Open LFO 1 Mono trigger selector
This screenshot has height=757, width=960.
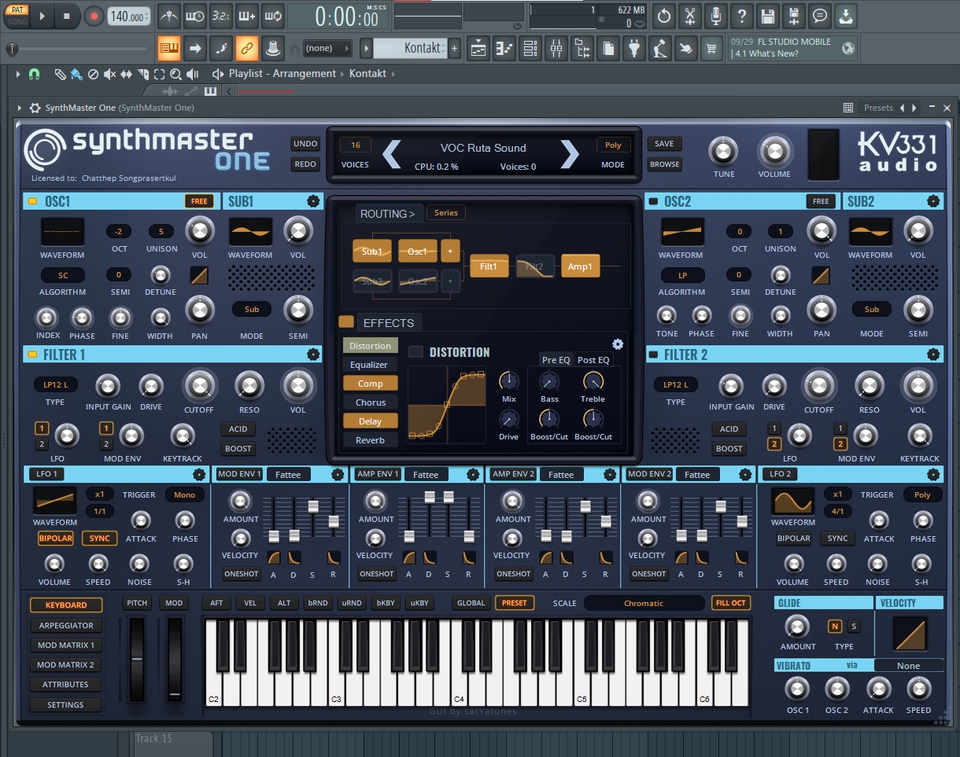pos(184,495)
